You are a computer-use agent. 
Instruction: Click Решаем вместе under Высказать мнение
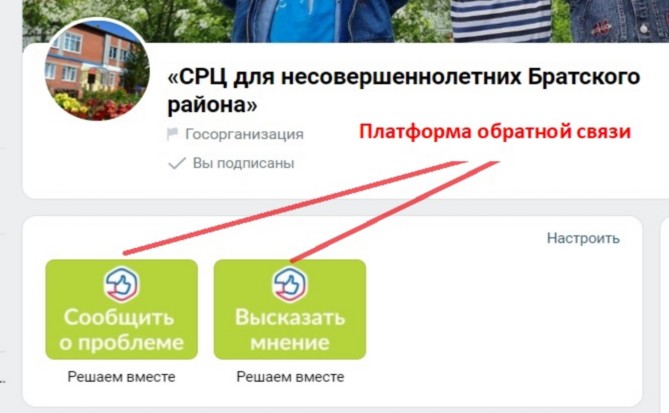click(290, 377)
